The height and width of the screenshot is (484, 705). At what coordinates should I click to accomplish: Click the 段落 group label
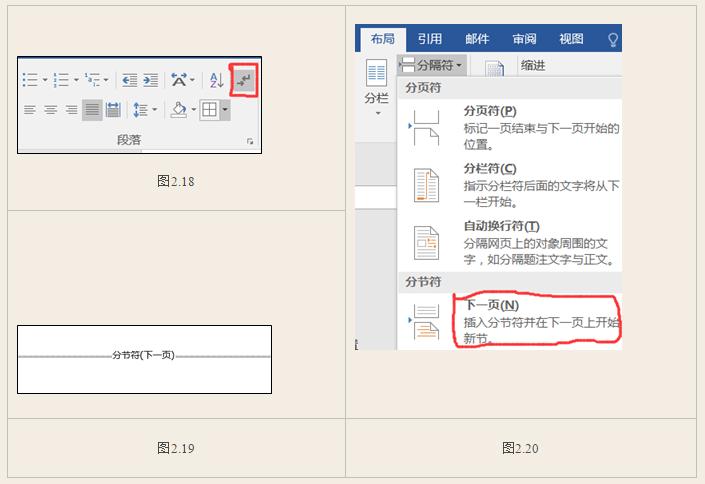[x=129, y=140]
